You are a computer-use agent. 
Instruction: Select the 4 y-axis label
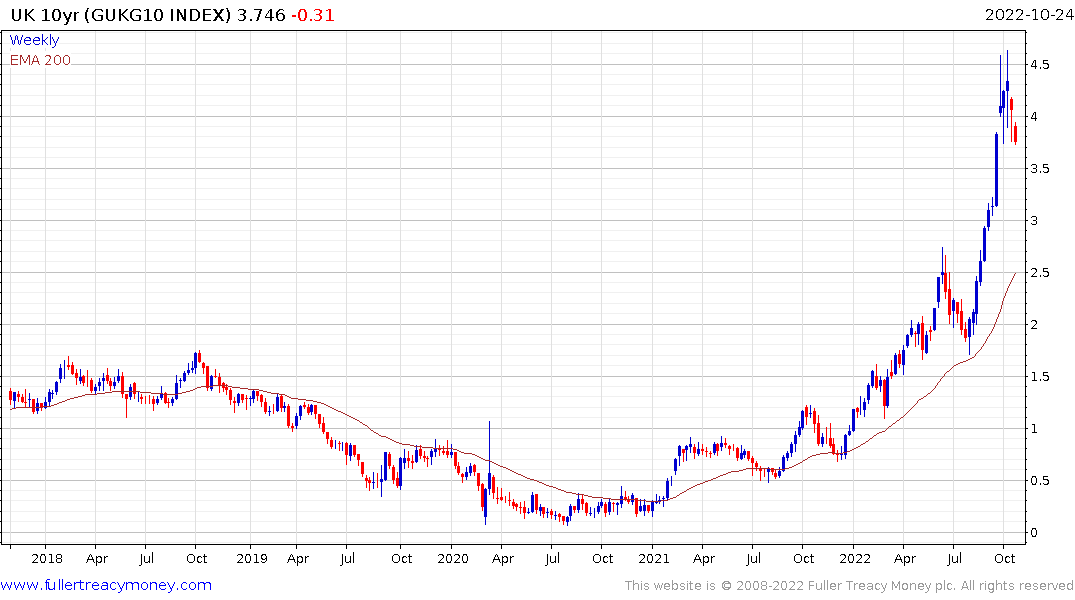point(1034,117)
